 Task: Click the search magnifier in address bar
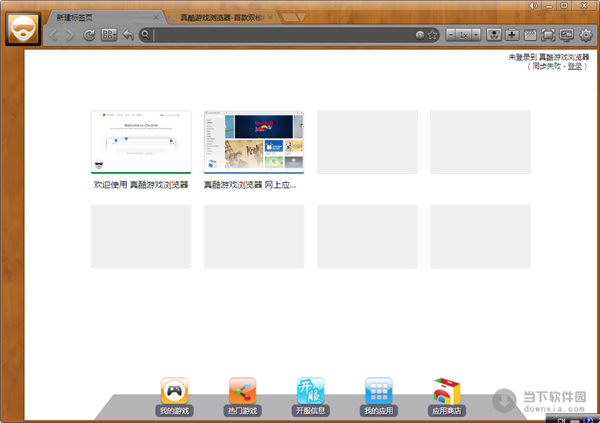(145, 35)
